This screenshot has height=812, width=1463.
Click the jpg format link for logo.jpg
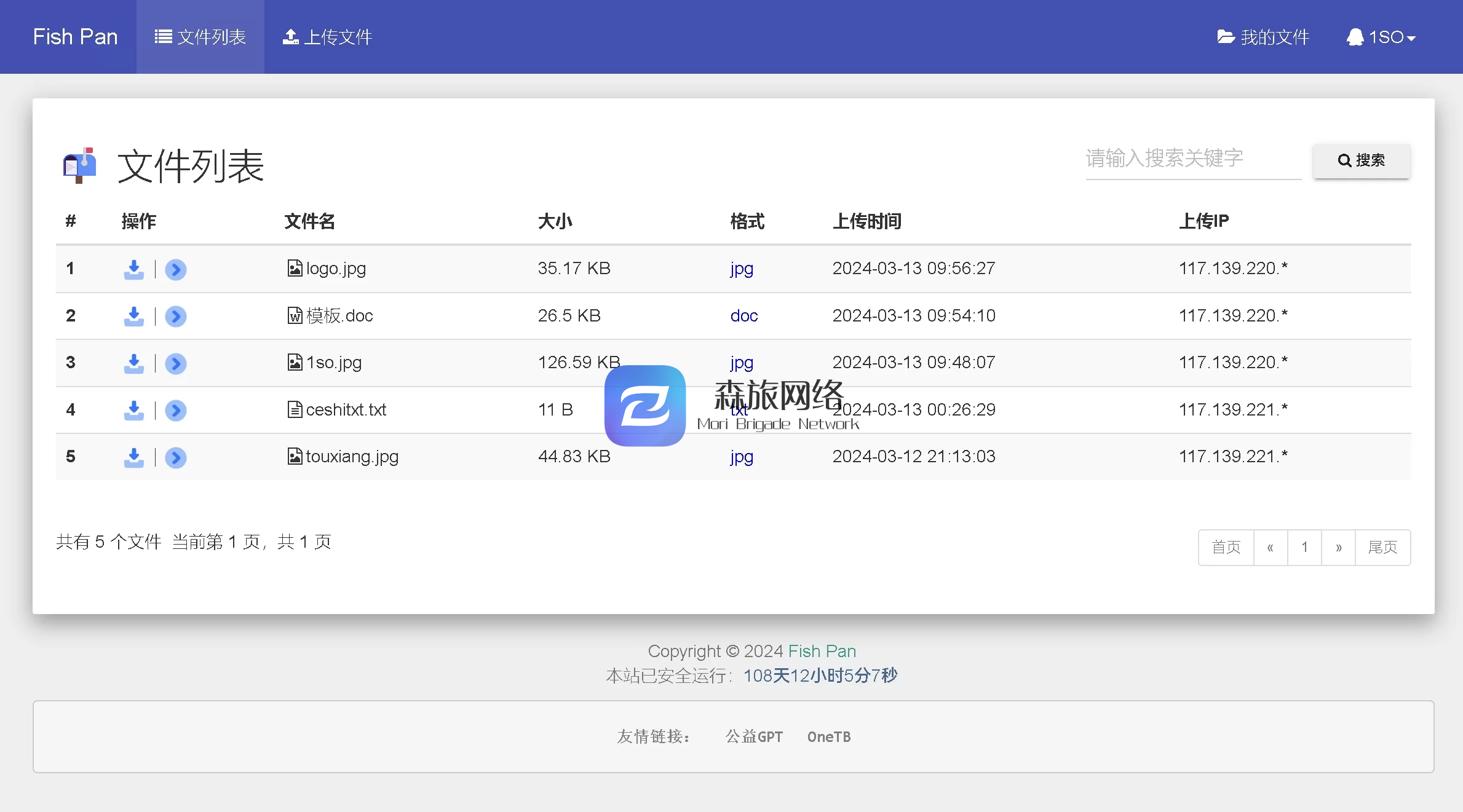[740, 268]
